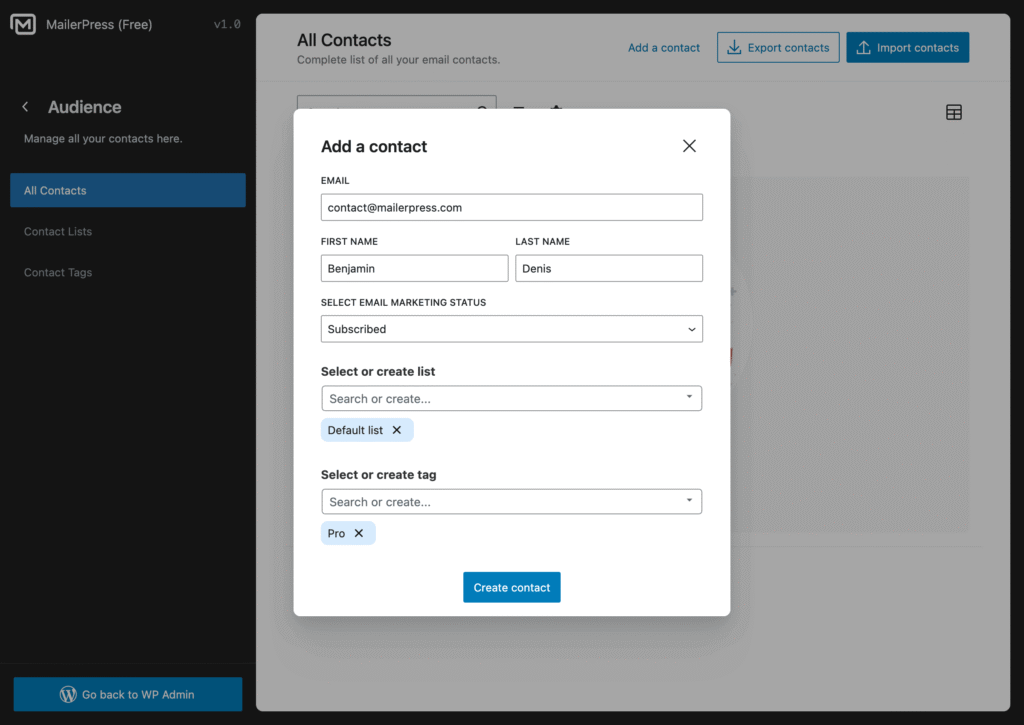Close the Add a contact dialog
Screen dimensions: 1024x725
[689, 145]
